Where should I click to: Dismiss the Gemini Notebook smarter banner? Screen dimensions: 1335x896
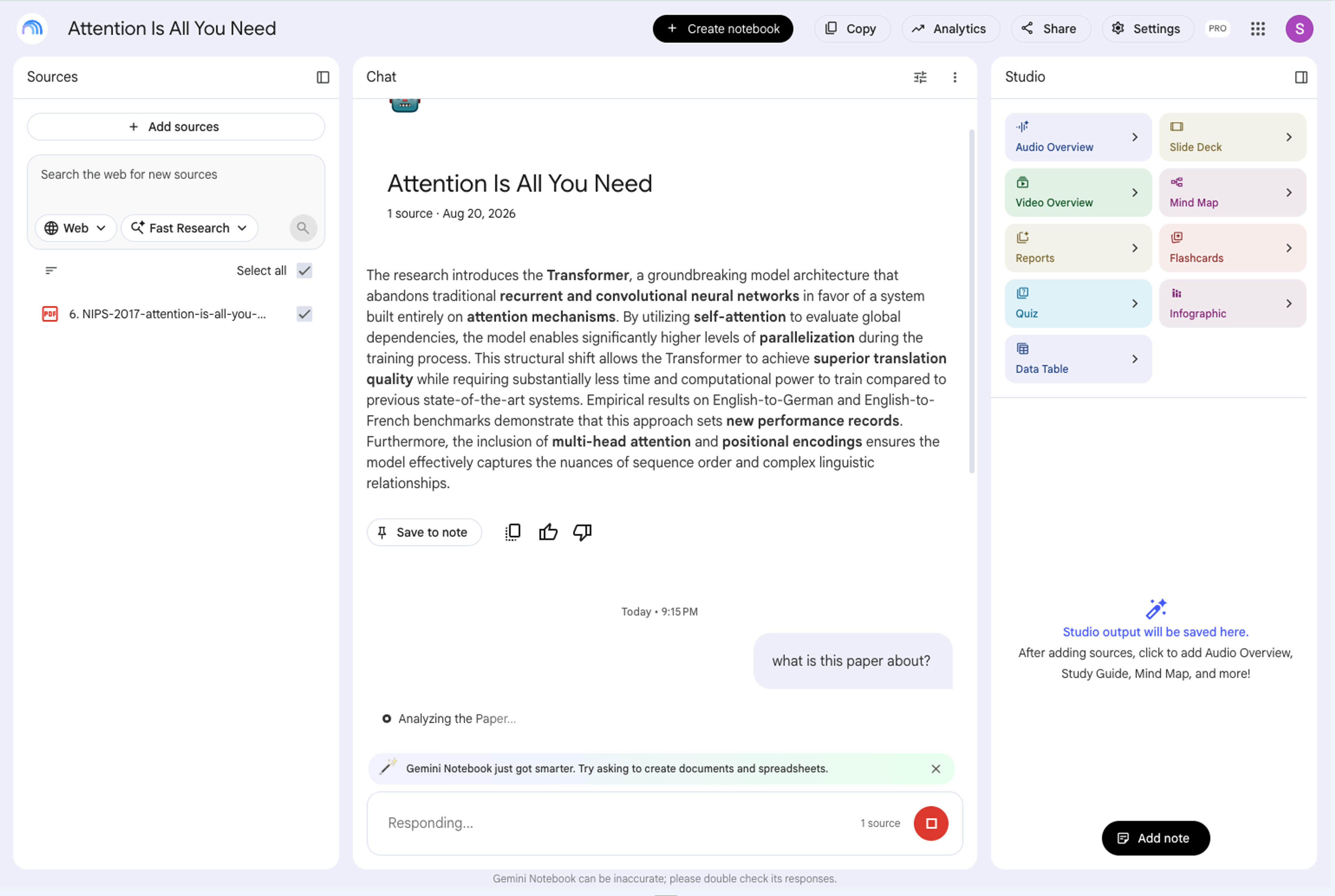tap(936, 768)
